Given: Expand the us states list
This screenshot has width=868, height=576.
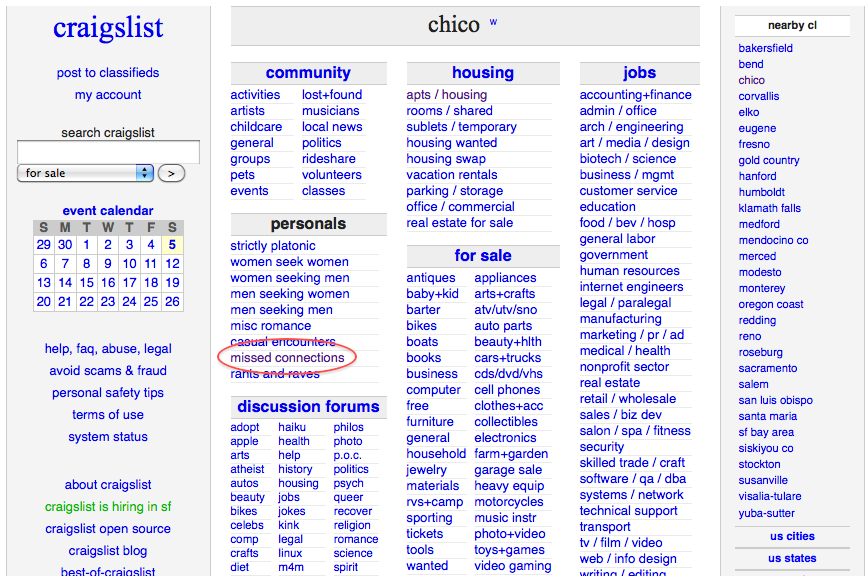Looking at the screenshot, I should 792,558.
